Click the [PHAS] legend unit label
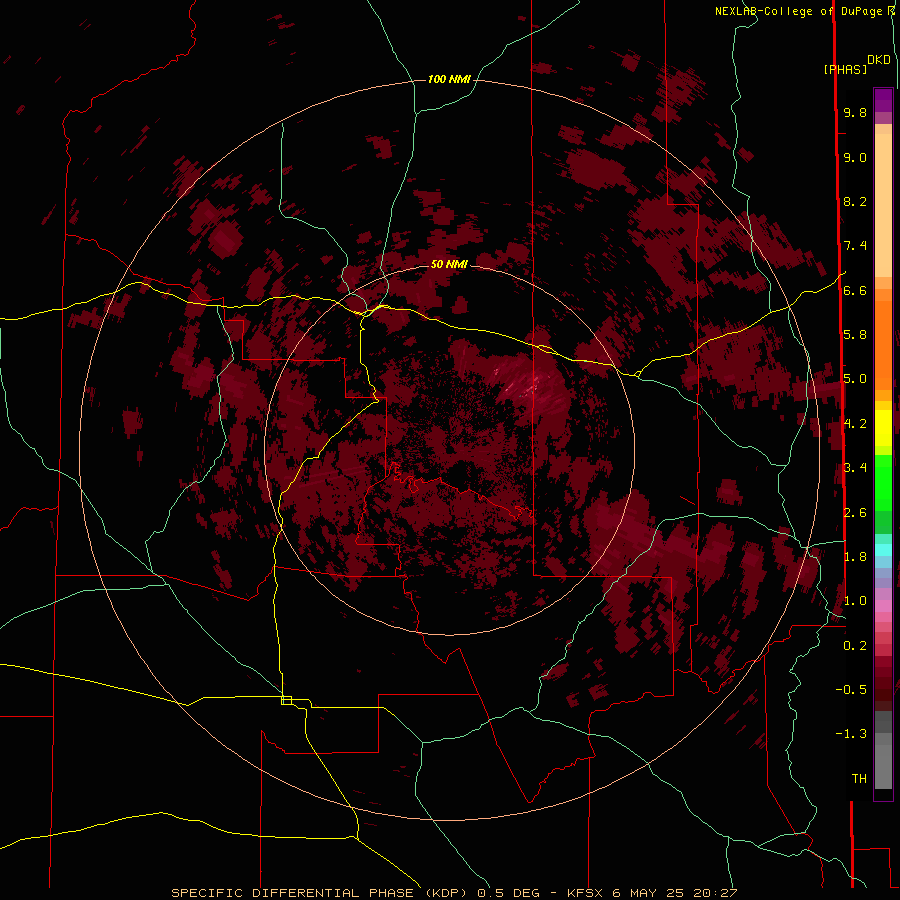Screen dimensions: 900x900 [x=845, y=69]
